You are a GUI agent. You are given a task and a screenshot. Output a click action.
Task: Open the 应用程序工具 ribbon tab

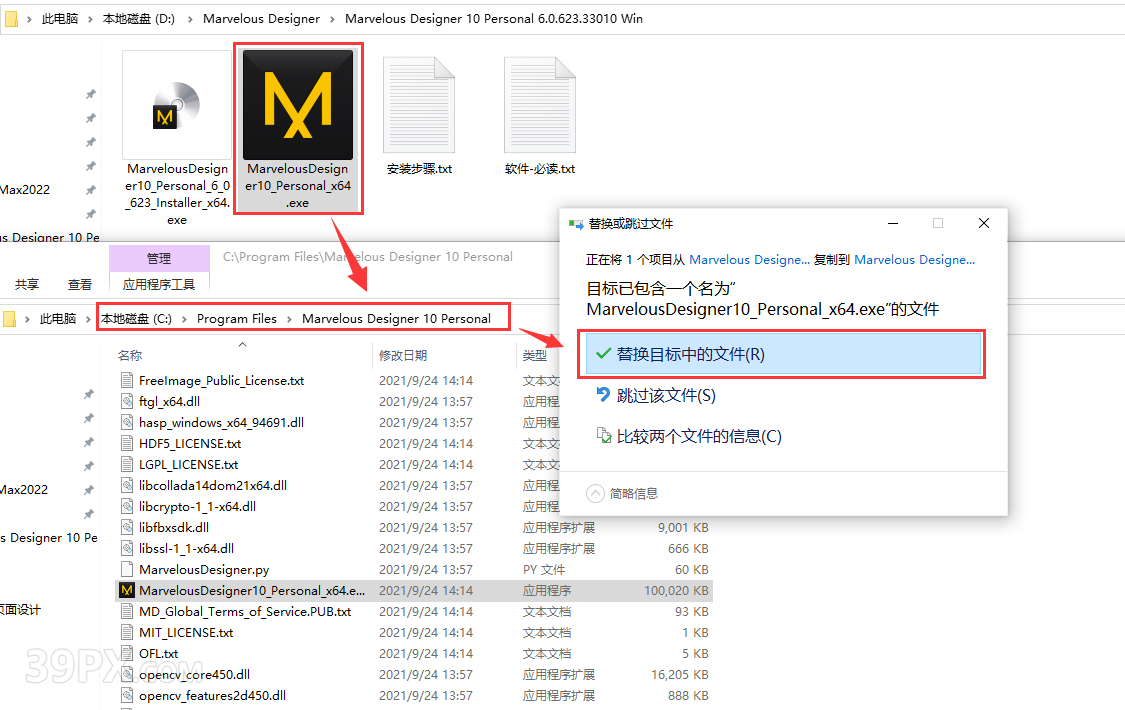(x=159, y=285)
